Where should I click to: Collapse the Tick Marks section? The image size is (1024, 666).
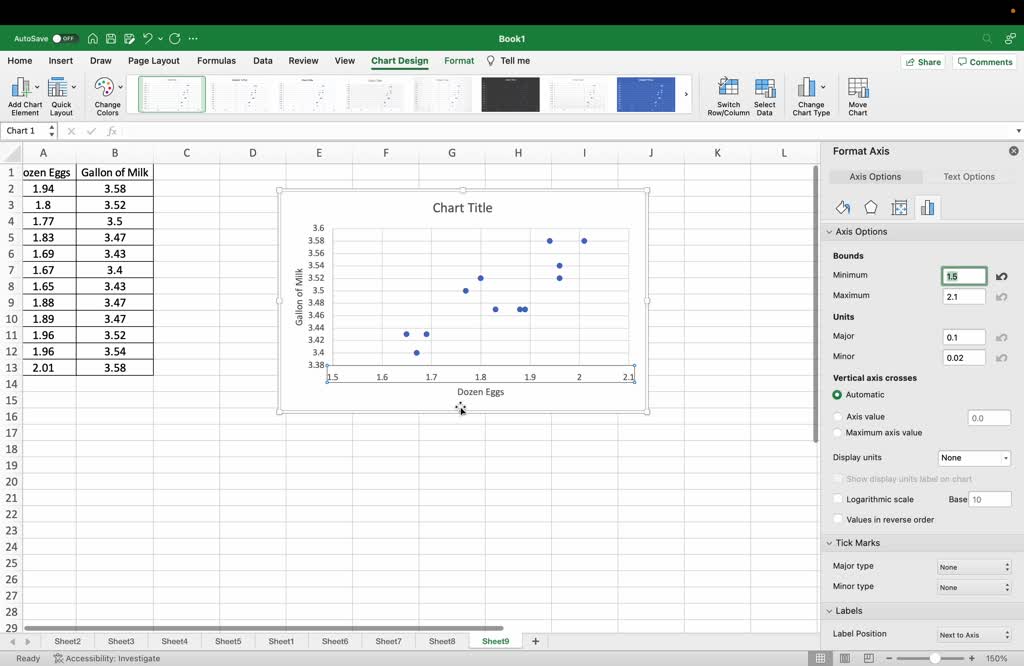click(829, 543)
